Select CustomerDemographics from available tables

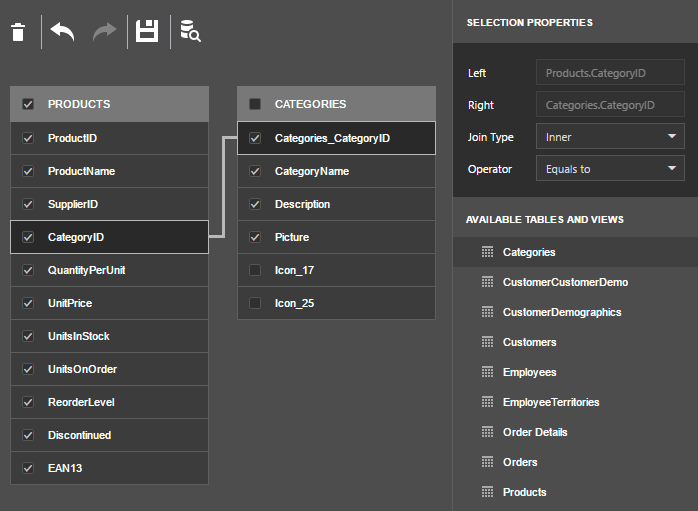coord(561,312)
